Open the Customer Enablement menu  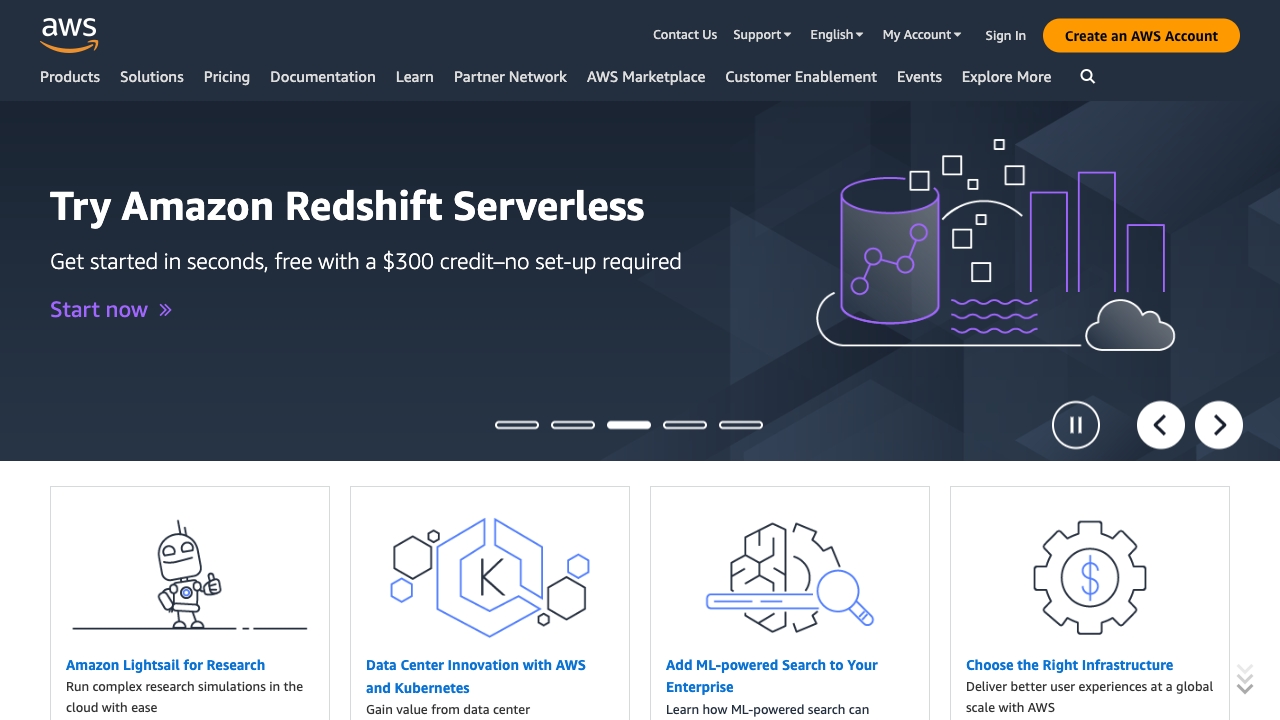click(x=801, y=77)
